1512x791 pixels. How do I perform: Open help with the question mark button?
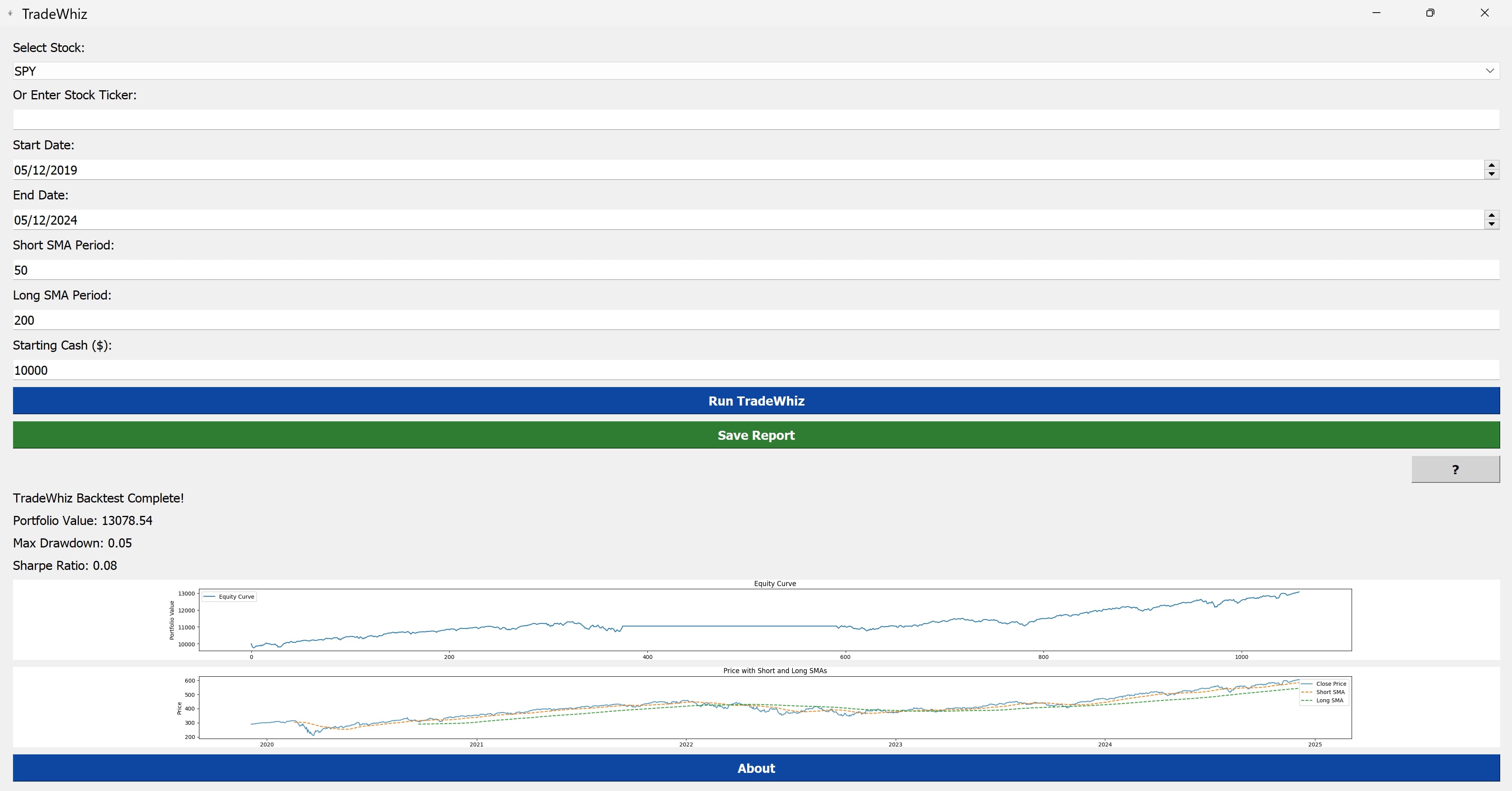(x=1455, y=469)
